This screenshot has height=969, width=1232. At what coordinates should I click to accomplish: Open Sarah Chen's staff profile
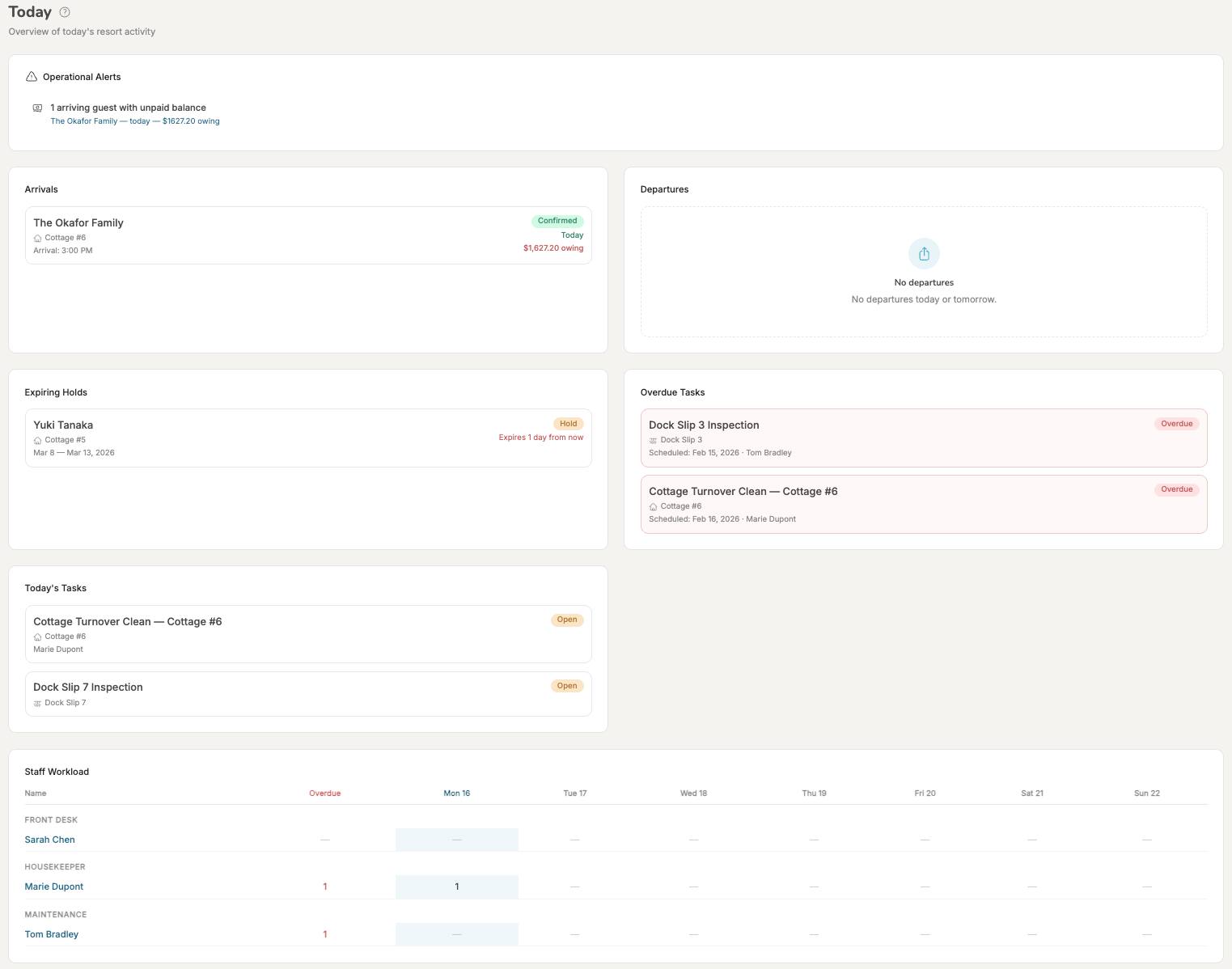[x=49, y=840]
